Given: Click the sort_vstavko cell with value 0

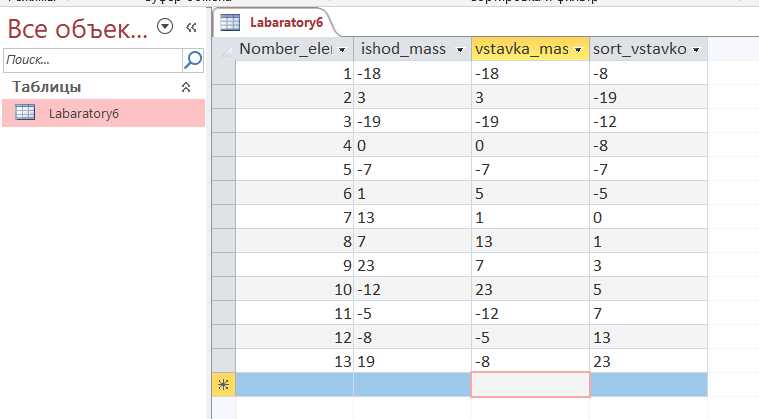Looking at the screenshot, I should tap(649, 217).
